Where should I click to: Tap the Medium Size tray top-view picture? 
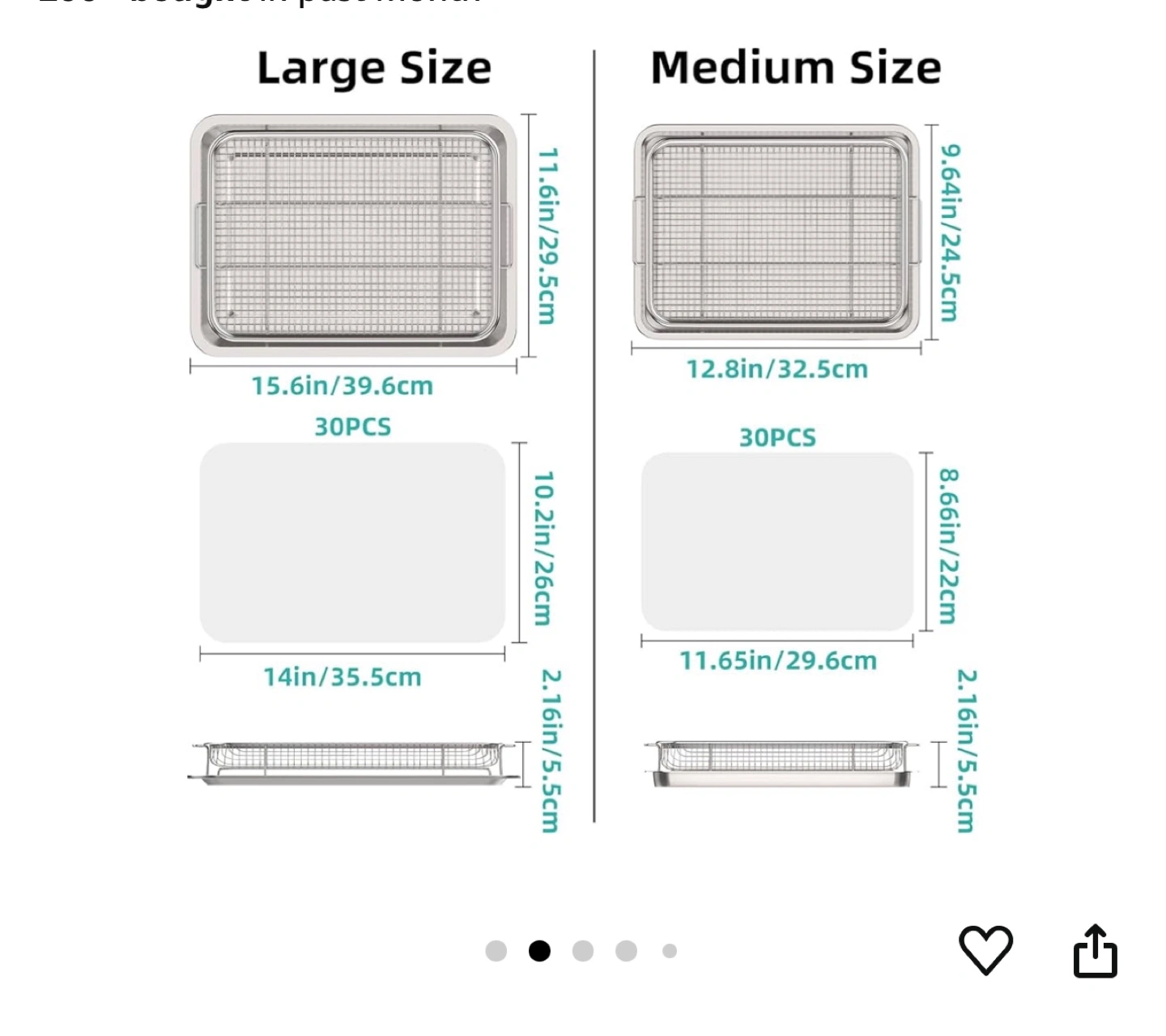(777, 232)
